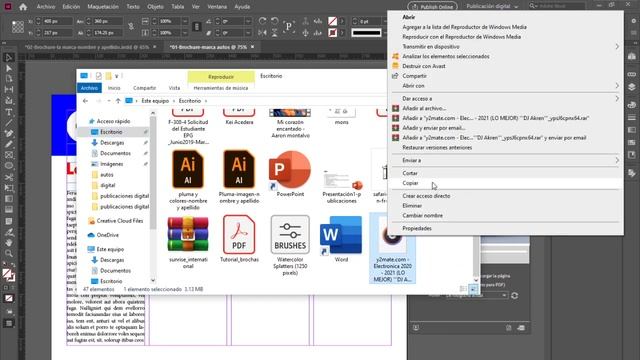
Task: Open the Explorer Vista ribbon tab
Action: click(174, 88)
